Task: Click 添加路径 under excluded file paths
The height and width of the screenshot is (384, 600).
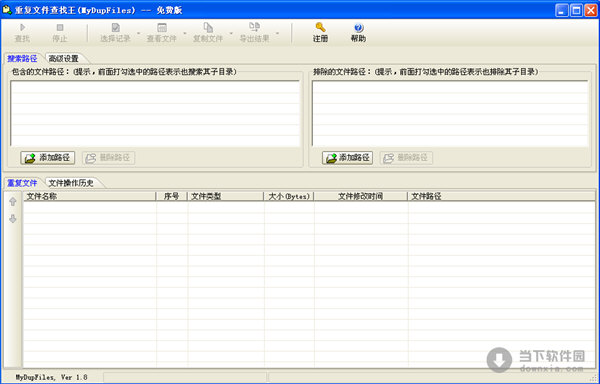Action: point(347,158)
